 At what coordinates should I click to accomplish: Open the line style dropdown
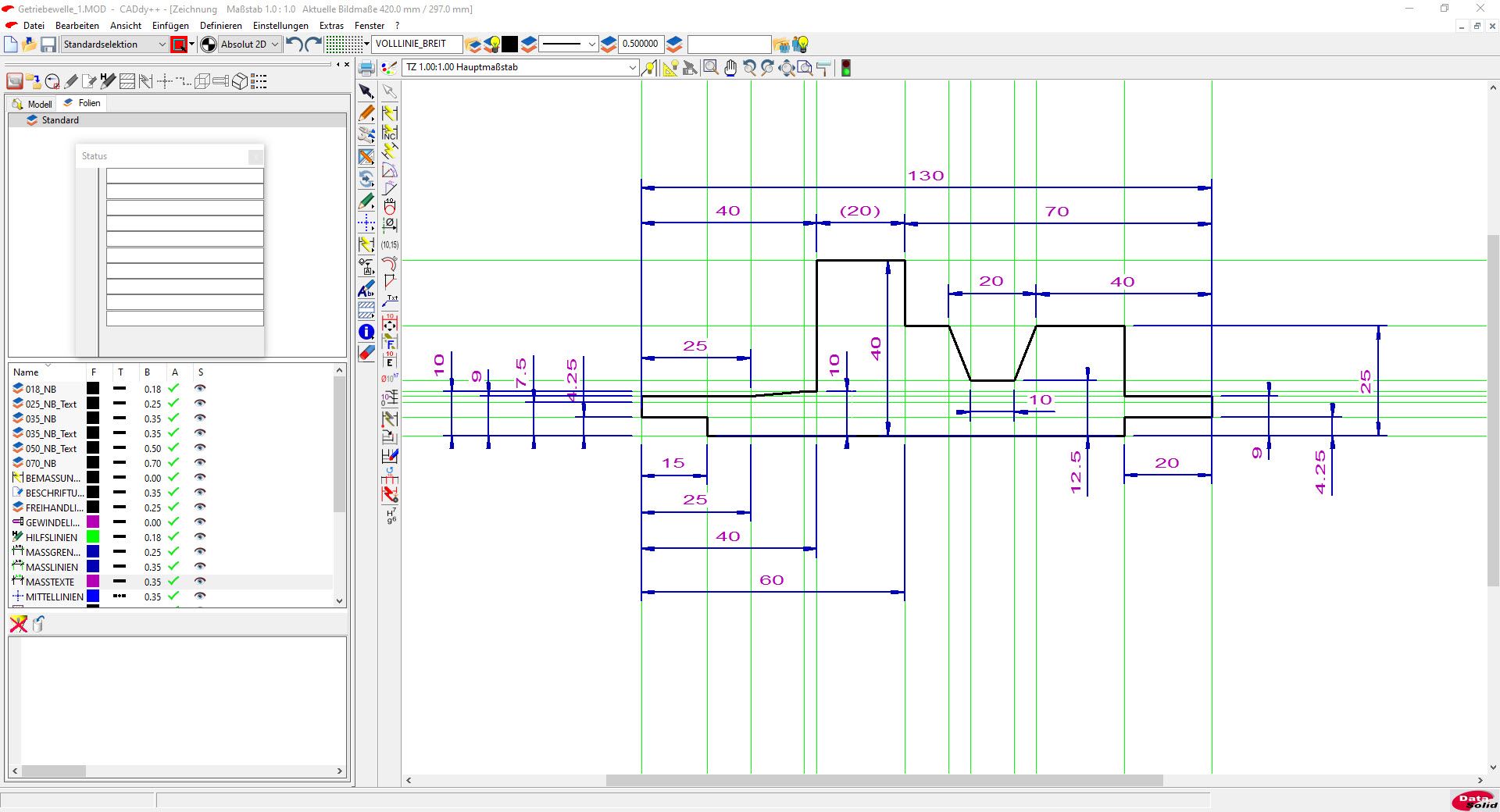[569, 45]
